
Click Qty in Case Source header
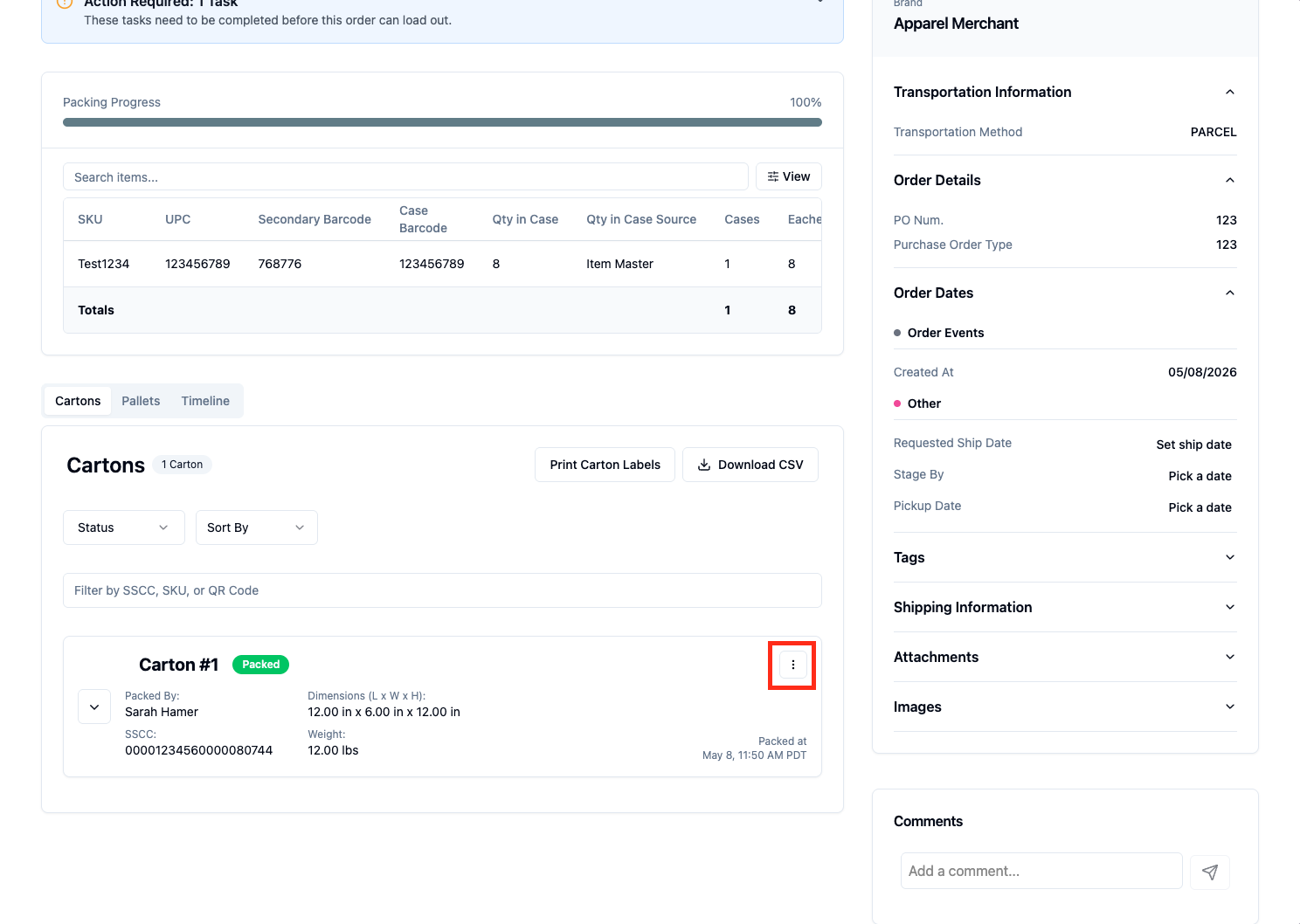(641, 219)
